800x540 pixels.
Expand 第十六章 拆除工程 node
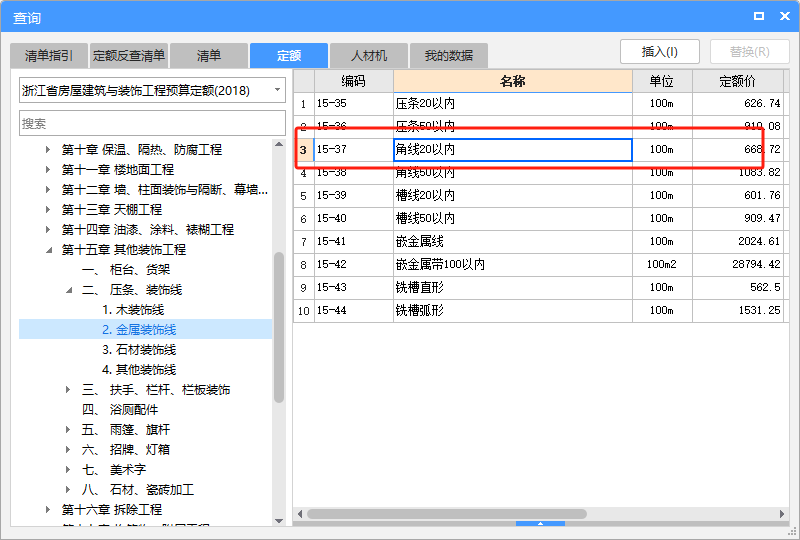coord(47,509)
